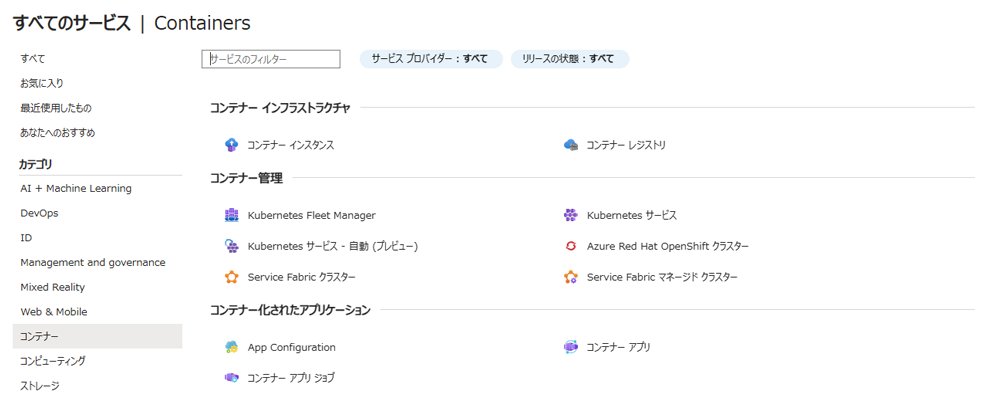The width and height of the screenshot is (1000, 396).
Task: Click the すべてのサービス | Containers page title
Action: tap(132, 23)
